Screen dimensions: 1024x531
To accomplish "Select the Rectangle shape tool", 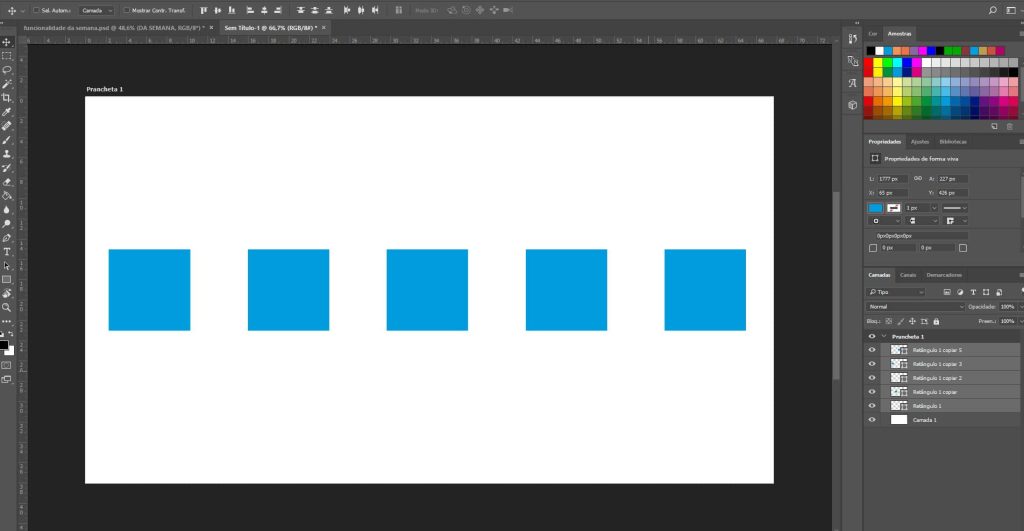I will pos(7,280).
